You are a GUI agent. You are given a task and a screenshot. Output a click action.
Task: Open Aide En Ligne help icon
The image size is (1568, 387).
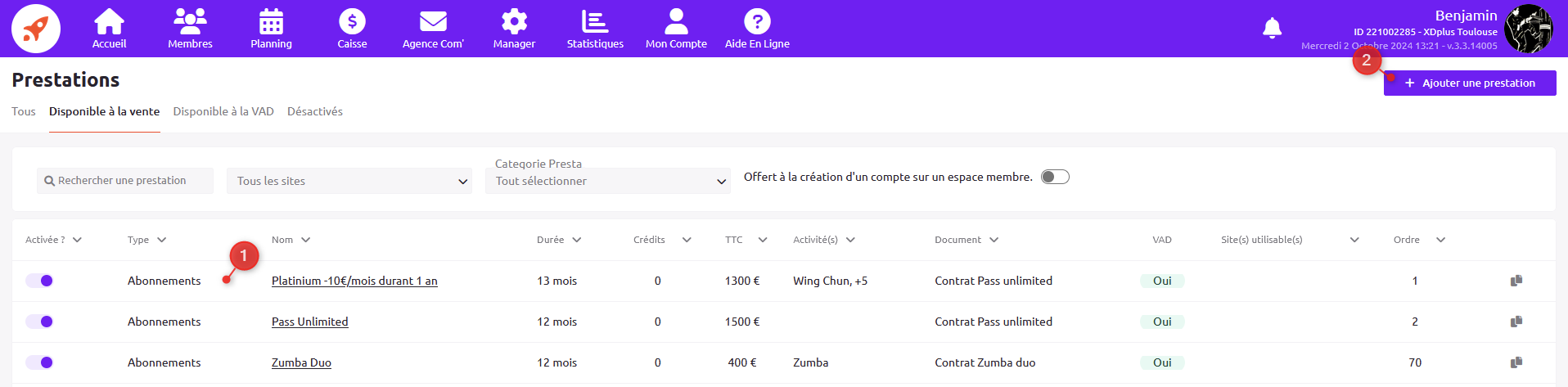[x=757, y=22]
